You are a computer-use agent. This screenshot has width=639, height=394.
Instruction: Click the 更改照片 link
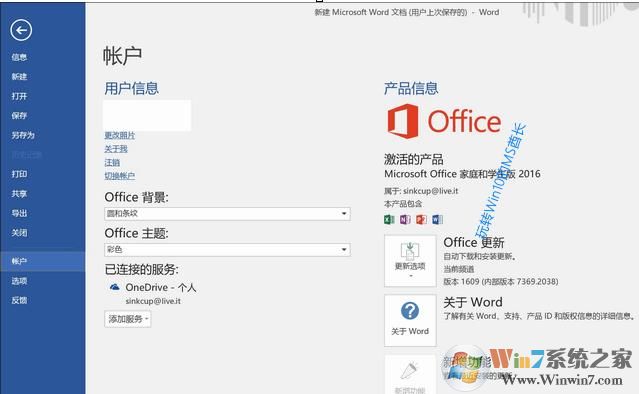[119, 135]
